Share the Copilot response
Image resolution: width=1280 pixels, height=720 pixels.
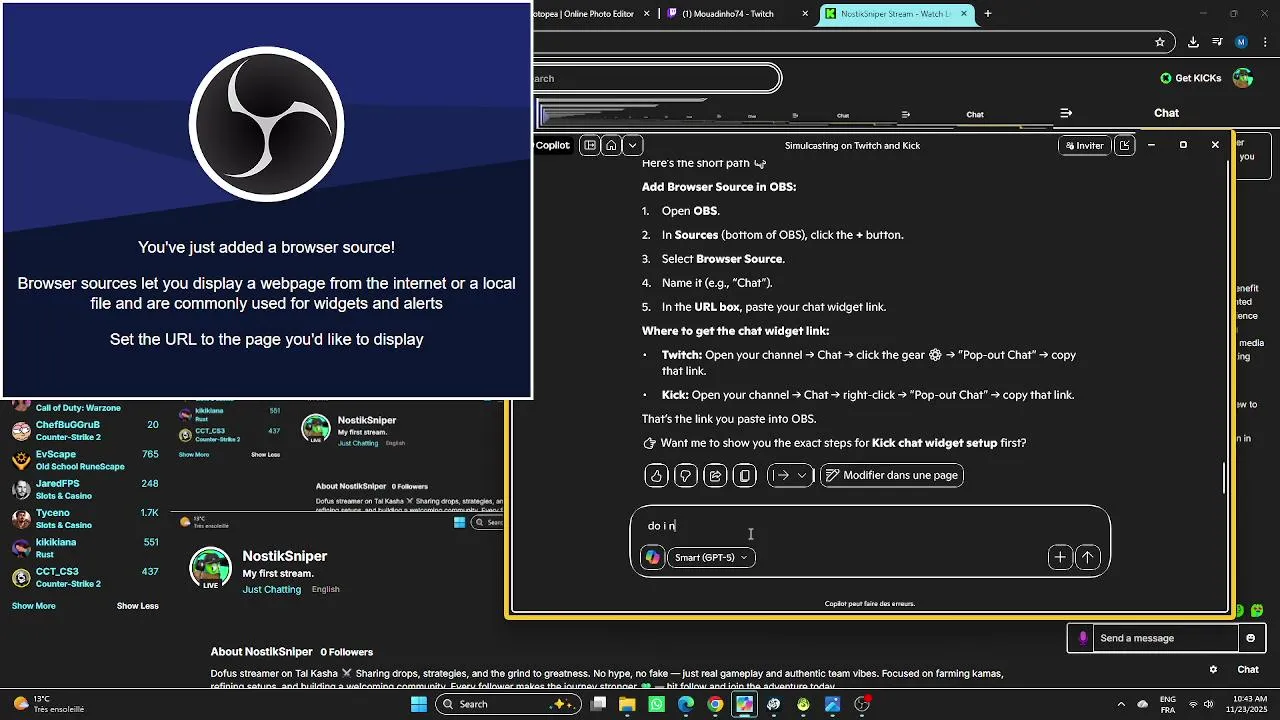click(715, 476)
